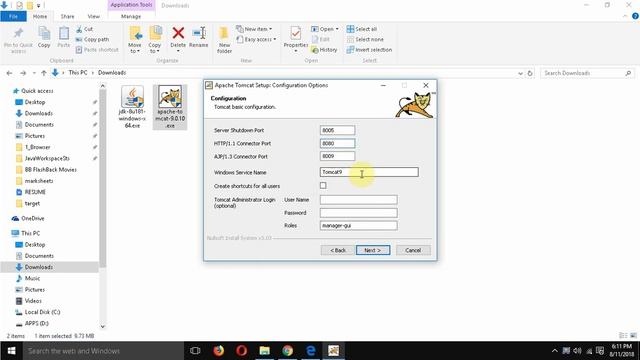Click Next in Tomcat Setup
This screenshot has width=640, height=360.
coord(373,250)
